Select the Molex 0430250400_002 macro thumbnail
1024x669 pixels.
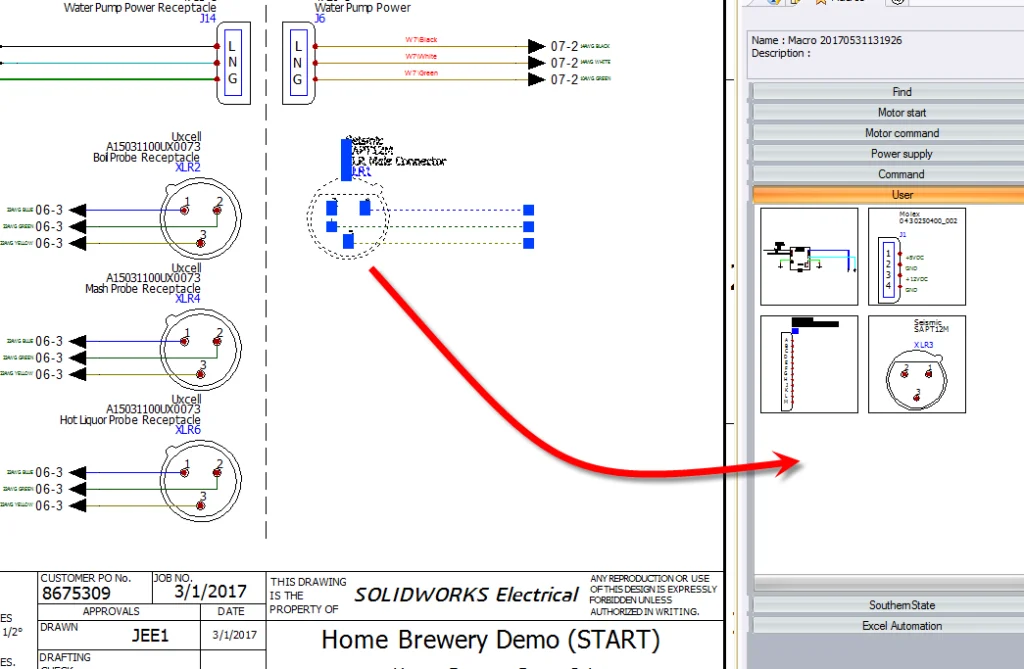tap(916, 255)
